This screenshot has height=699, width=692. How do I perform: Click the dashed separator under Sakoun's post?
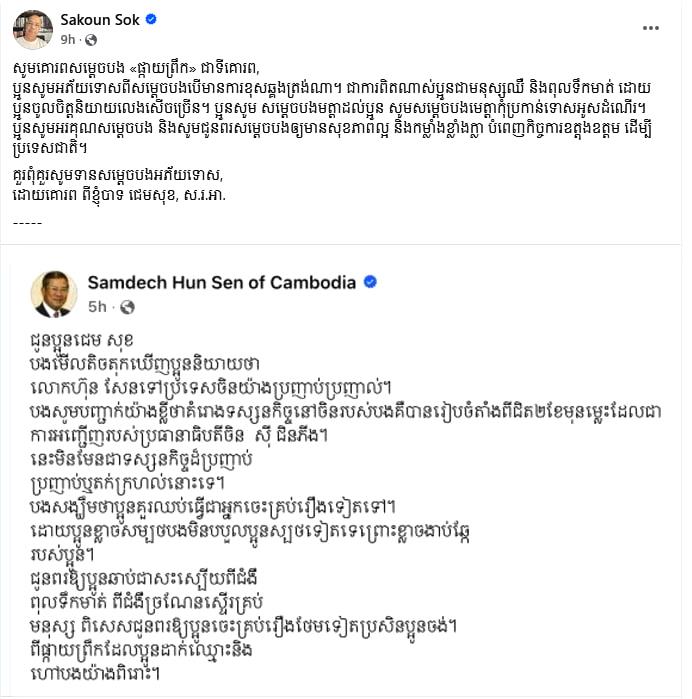28,222
